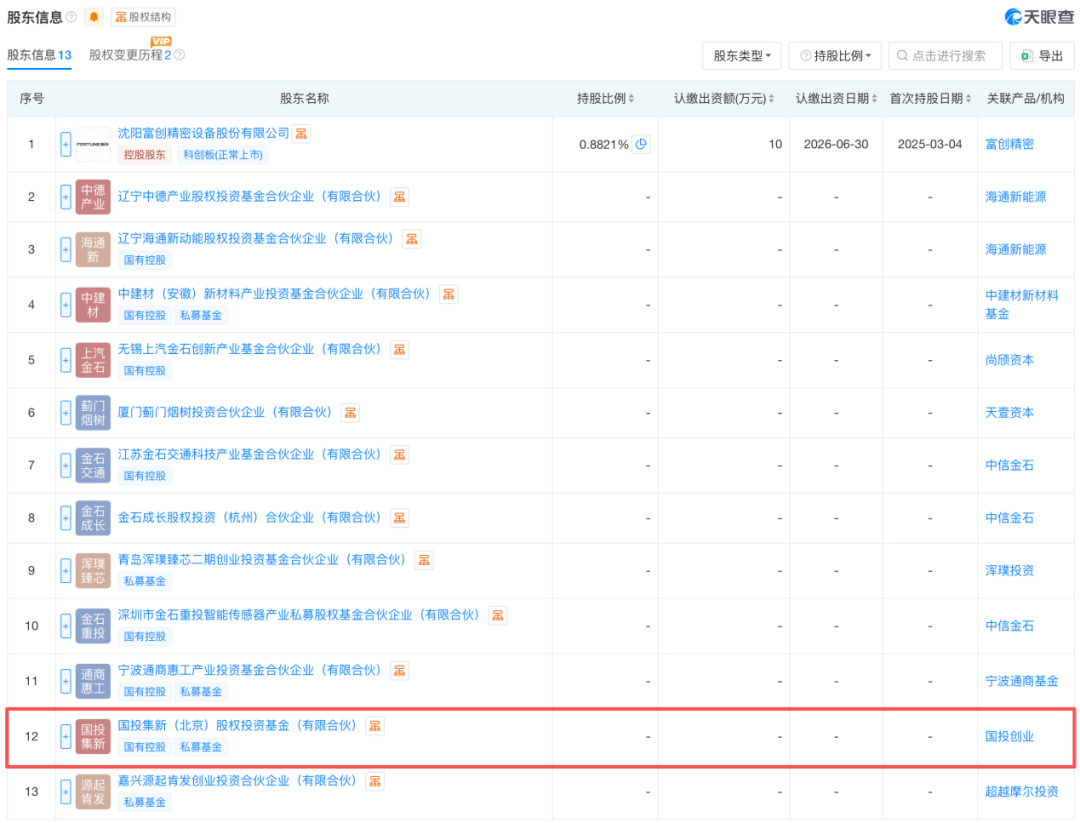The image size is (1080, 823).
Task: Click equity structure icon beside 辽宁中德产业
Action: click(x=399, y=197)
